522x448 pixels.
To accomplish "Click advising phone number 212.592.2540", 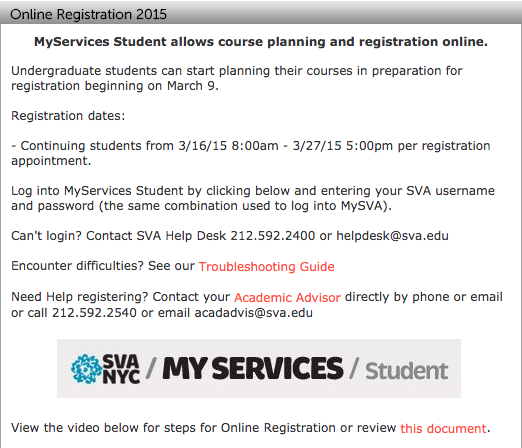I will 94,313.
